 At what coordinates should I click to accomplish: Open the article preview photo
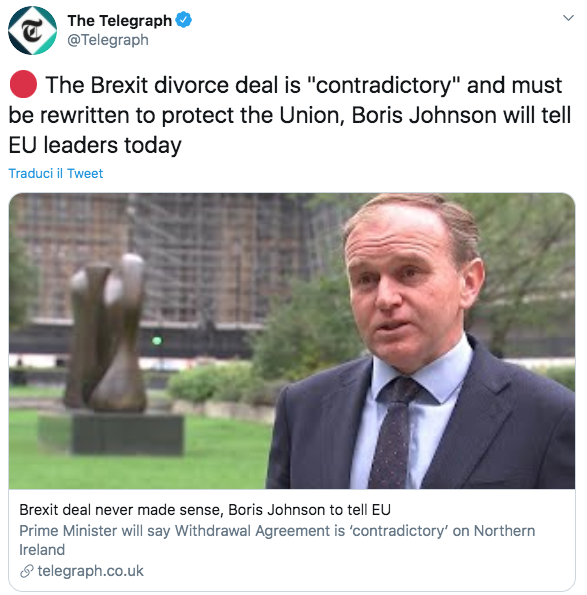(x=292, y=341)
